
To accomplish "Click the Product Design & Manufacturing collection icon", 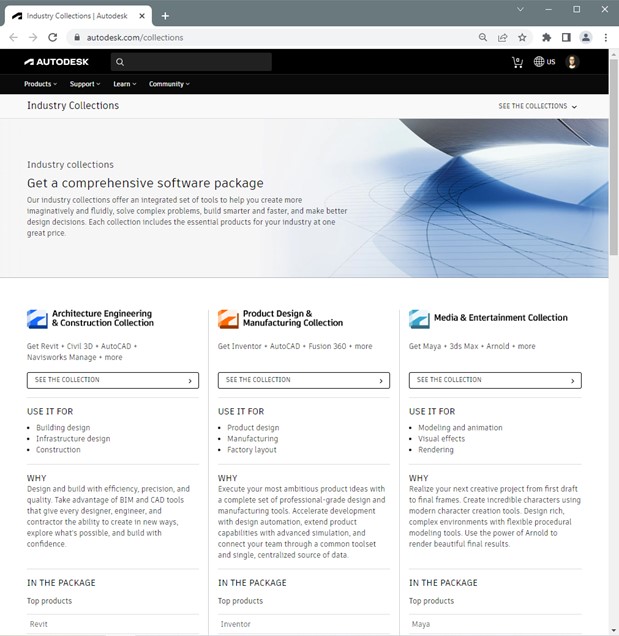I will point(228,319).
